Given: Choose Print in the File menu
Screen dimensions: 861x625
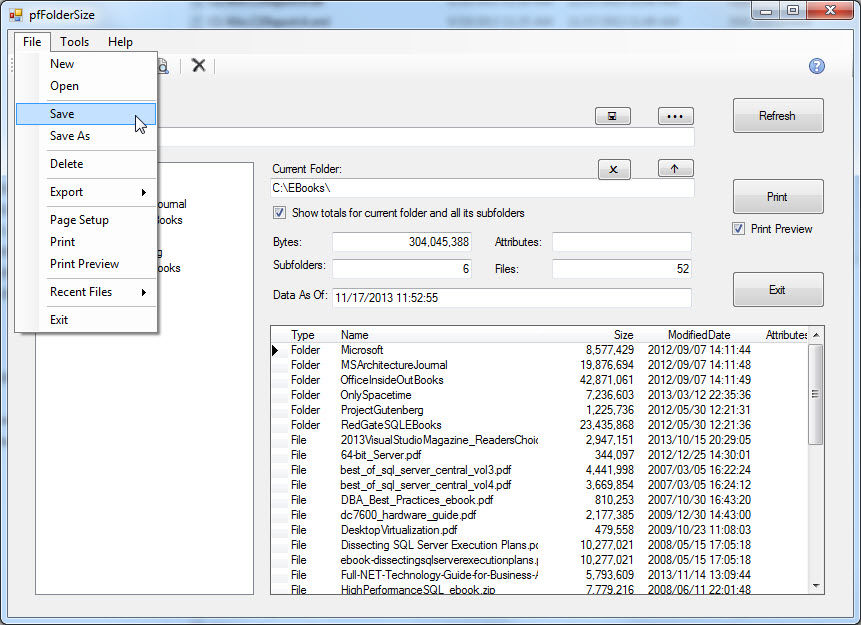Looking at the screenshot, I should 86,242.
